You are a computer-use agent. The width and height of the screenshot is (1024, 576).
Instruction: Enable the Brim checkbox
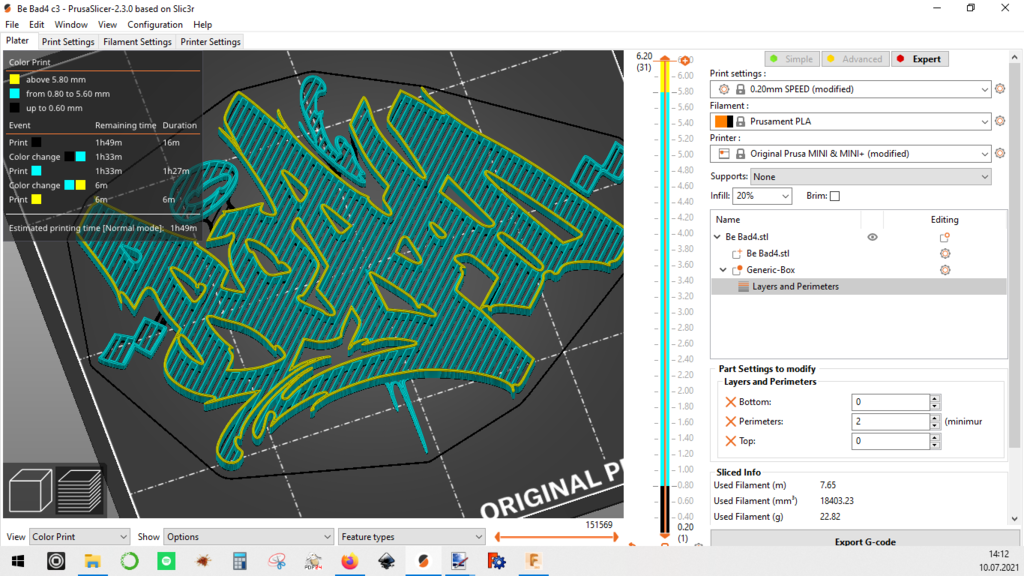(x=835, y=196)
